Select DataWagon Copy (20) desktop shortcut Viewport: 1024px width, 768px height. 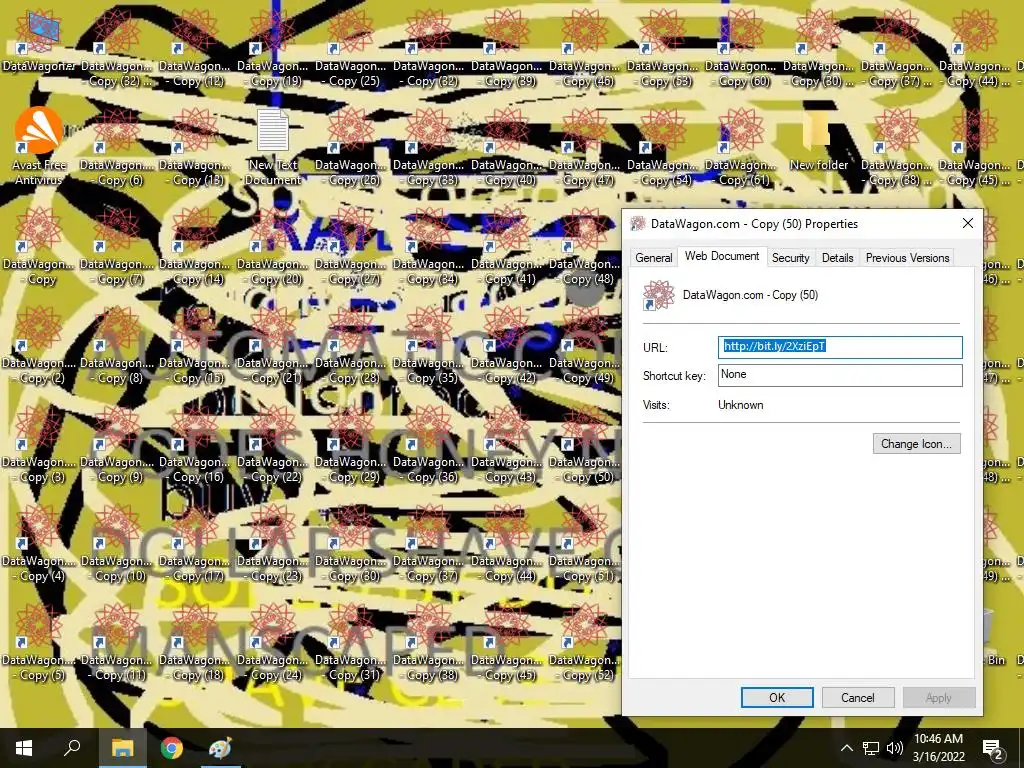coord(273,246)
